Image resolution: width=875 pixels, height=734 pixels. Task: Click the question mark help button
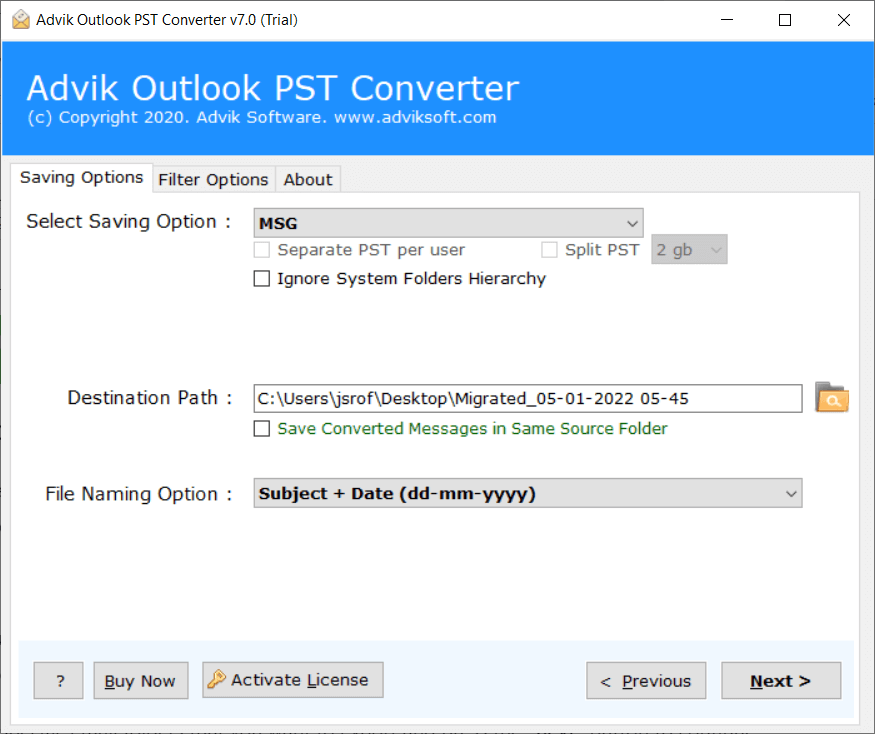coord(59,680)
